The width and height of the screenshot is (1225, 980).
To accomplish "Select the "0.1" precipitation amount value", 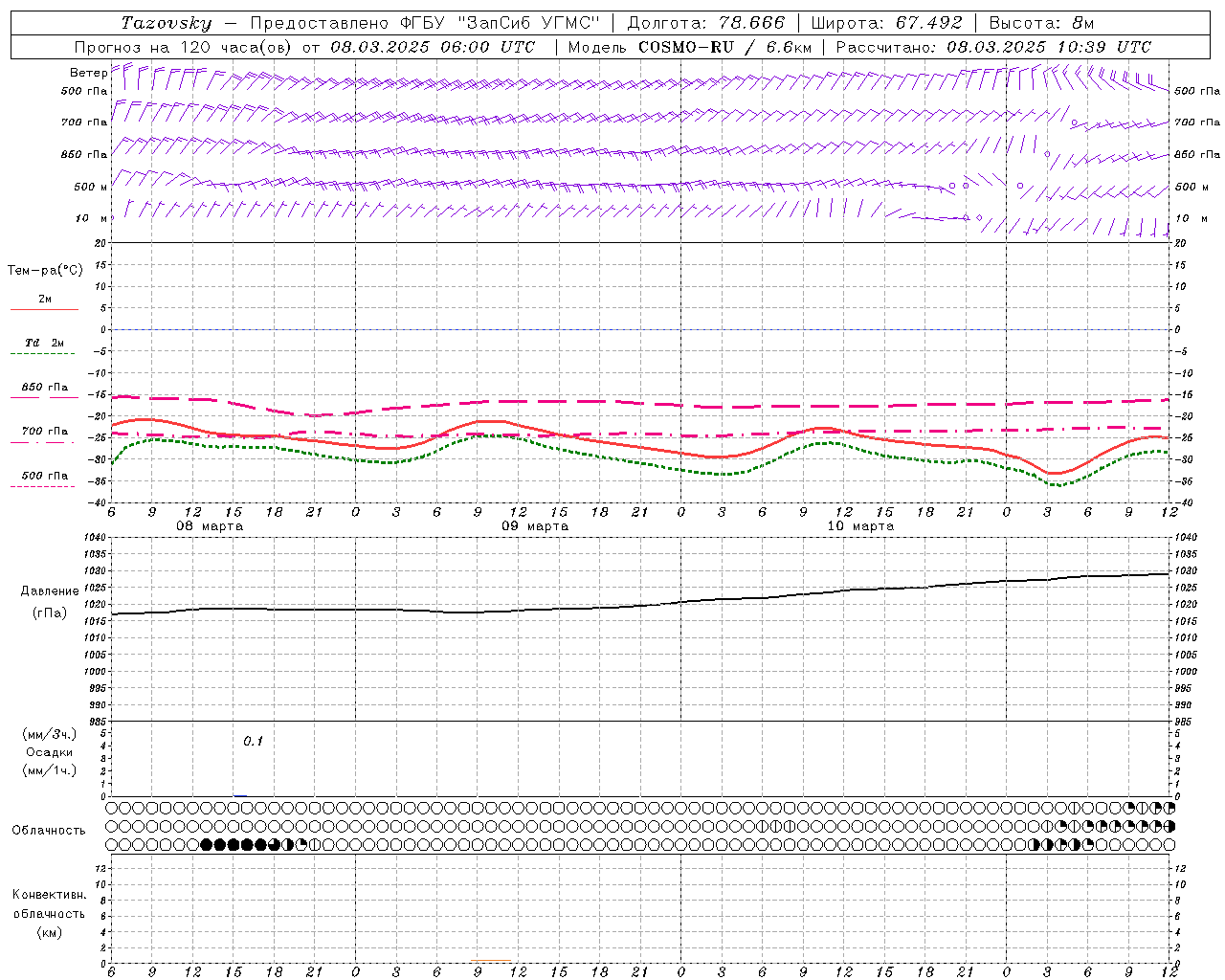I will tap(253, 742).
